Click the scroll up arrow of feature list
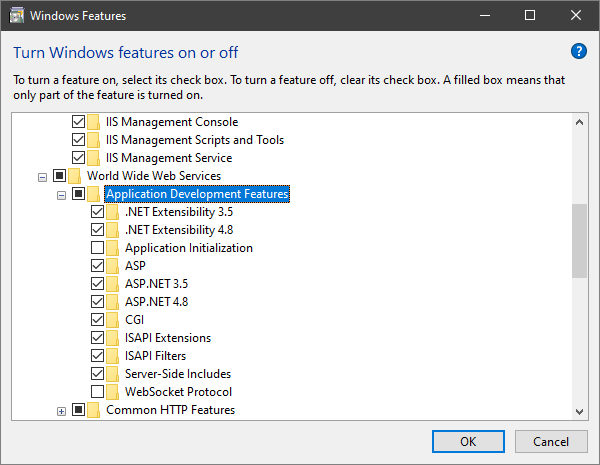The image size is (600, 465). [x=579, y=122]
